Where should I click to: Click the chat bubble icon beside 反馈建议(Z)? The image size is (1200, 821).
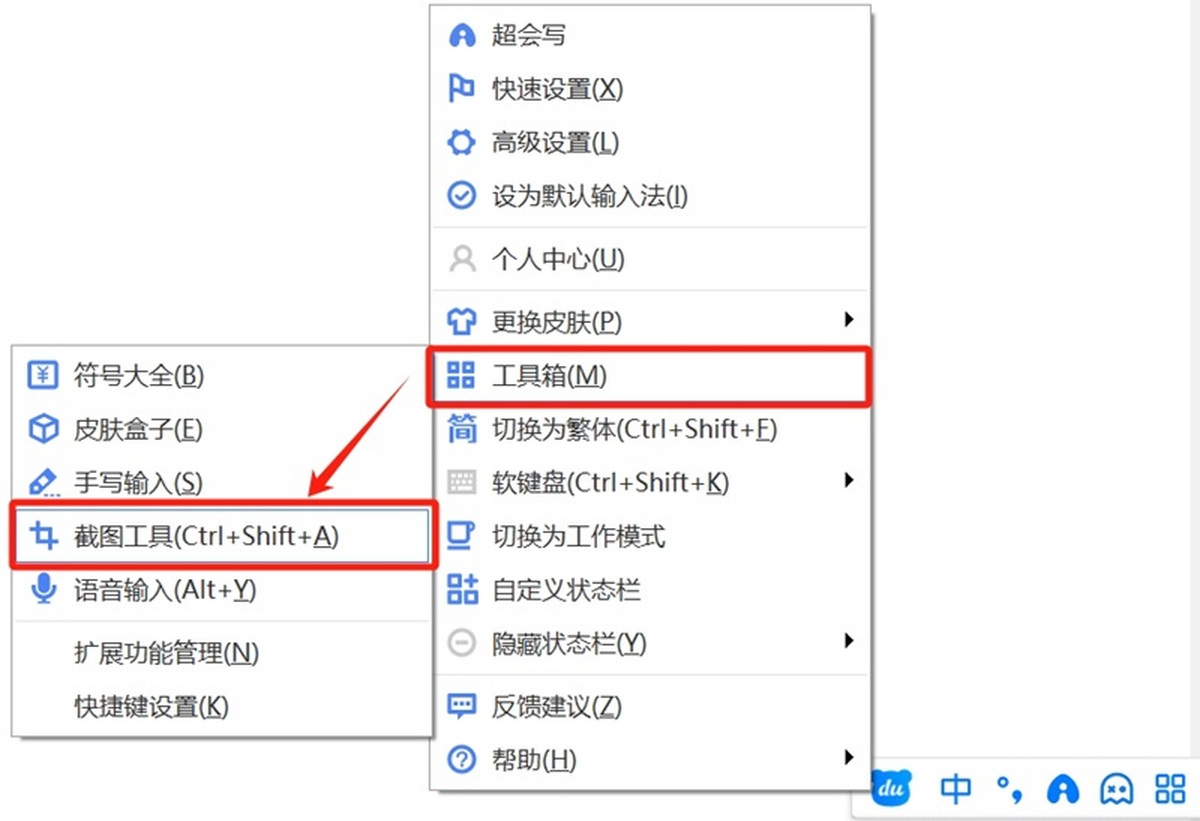tap(461, 707)
